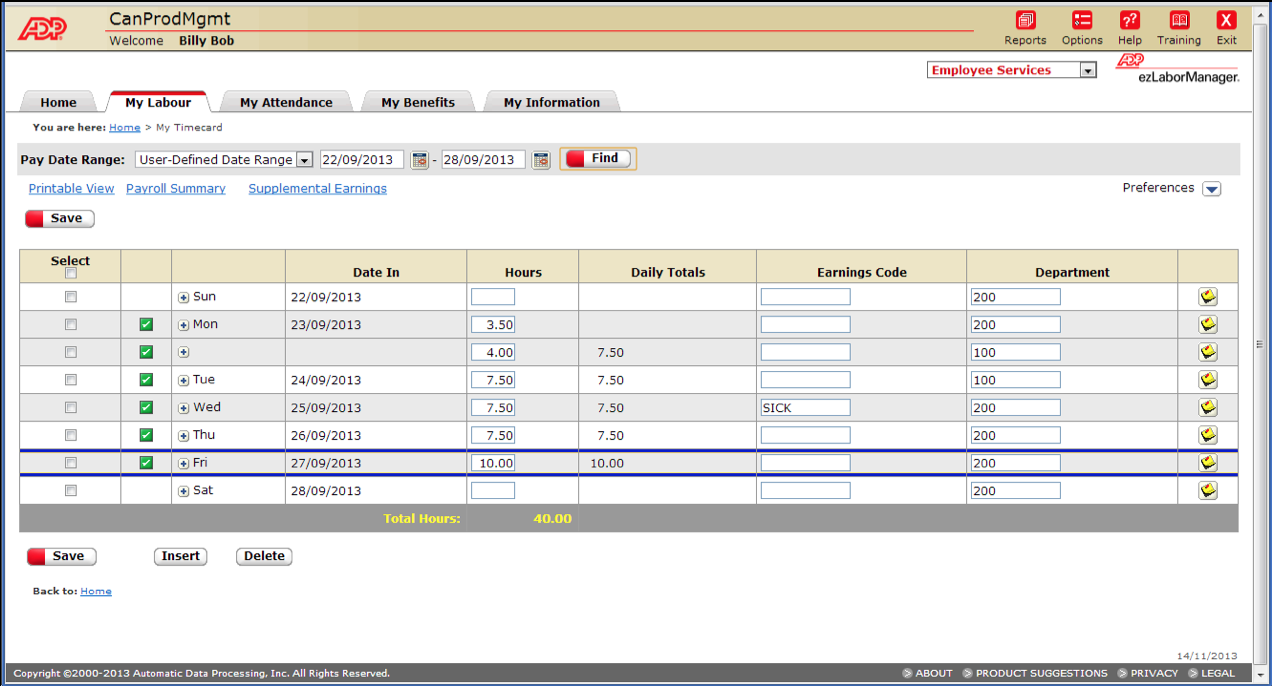Open the note icon for the Sat row

tap(1208, 491)
